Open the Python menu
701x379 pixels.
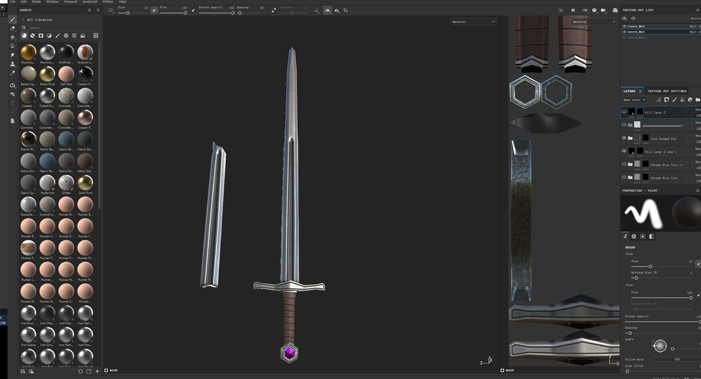108,2
